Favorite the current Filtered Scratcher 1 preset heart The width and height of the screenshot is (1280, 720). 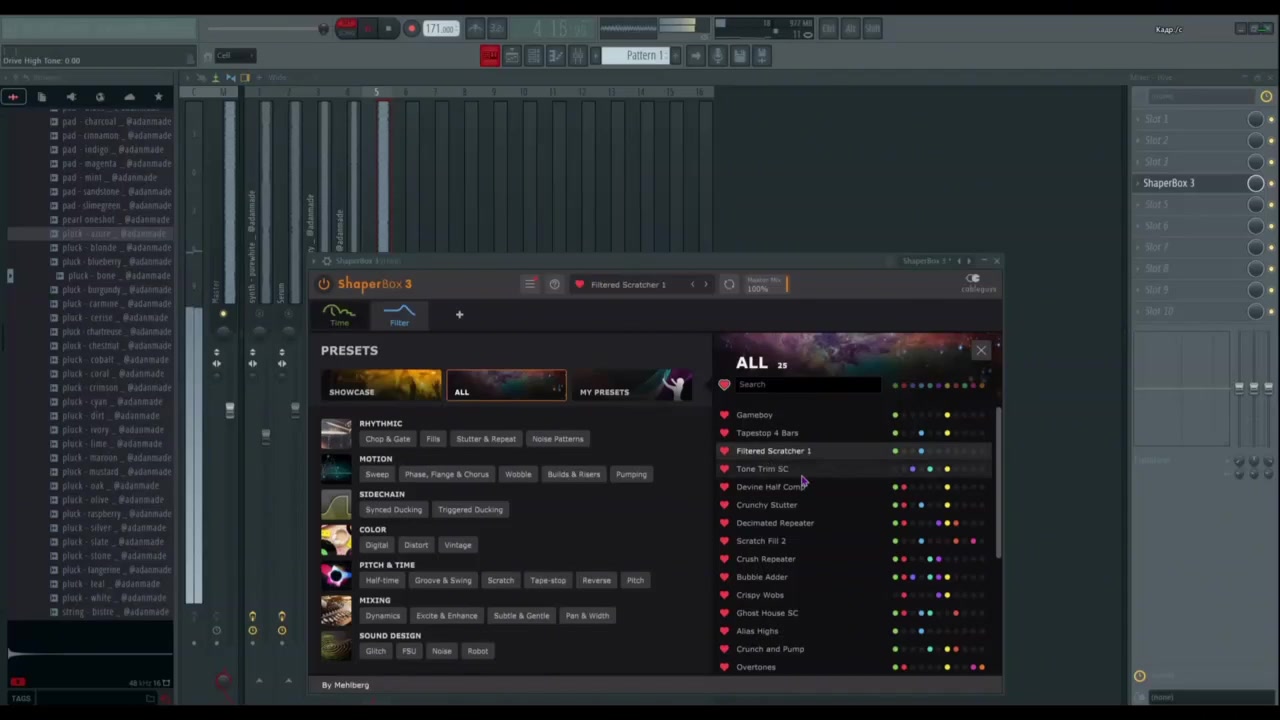tap(579, 284)
